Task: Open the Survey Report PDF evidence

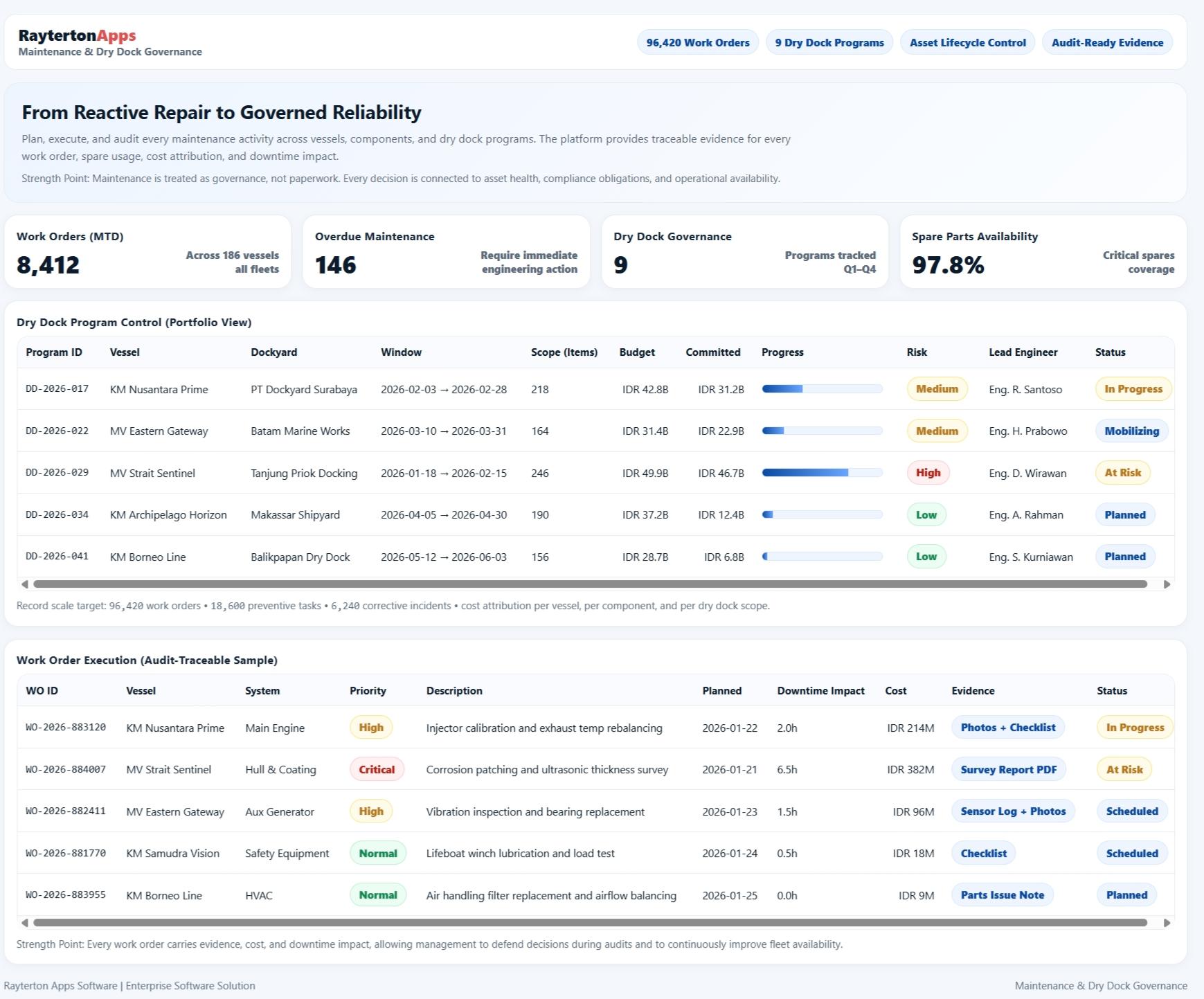Action: [1008, 770]
